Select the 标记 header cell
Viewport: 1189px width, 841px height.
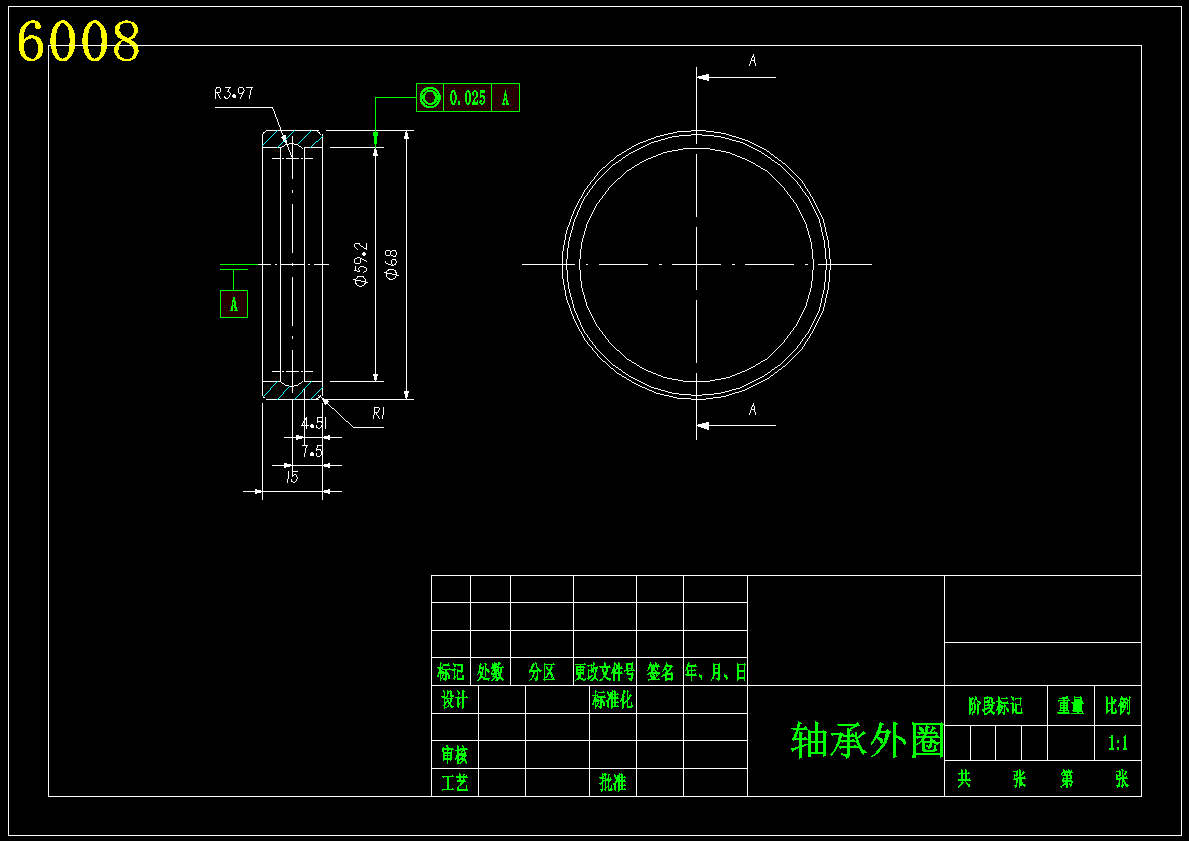click(x=450, y=673)
